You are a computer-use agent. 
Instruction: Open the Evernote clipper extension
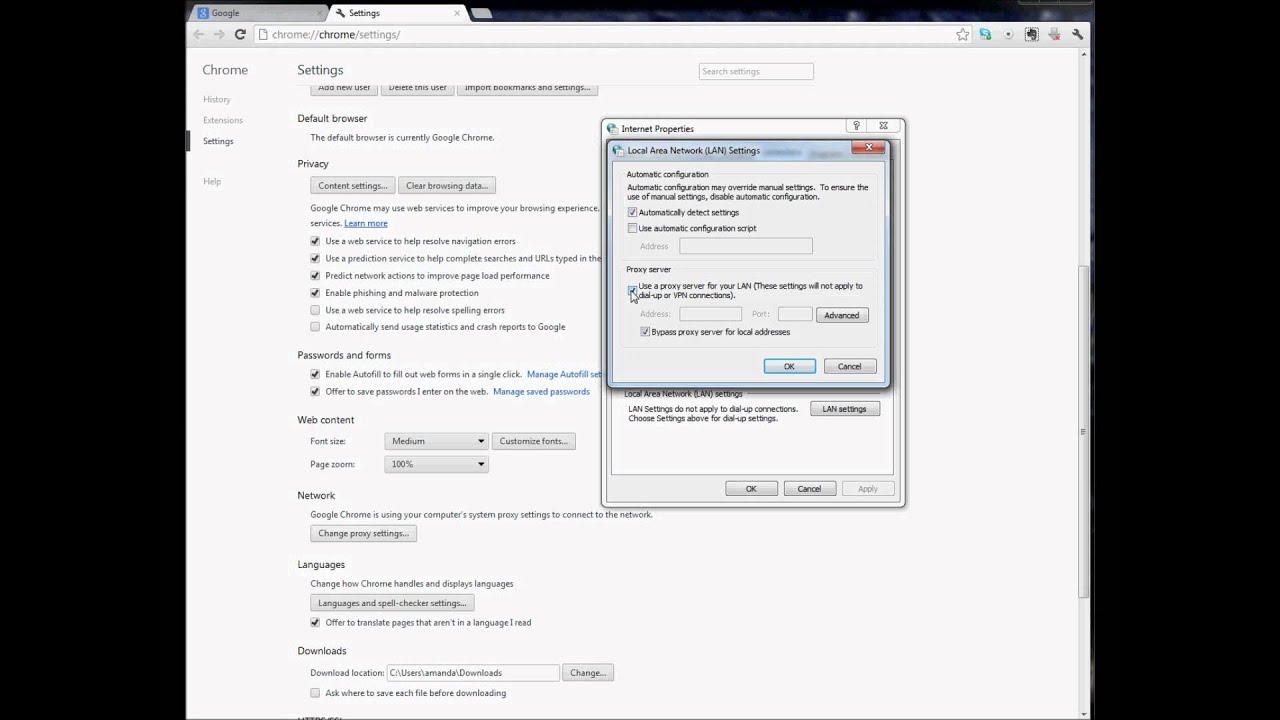[1031, 34]
